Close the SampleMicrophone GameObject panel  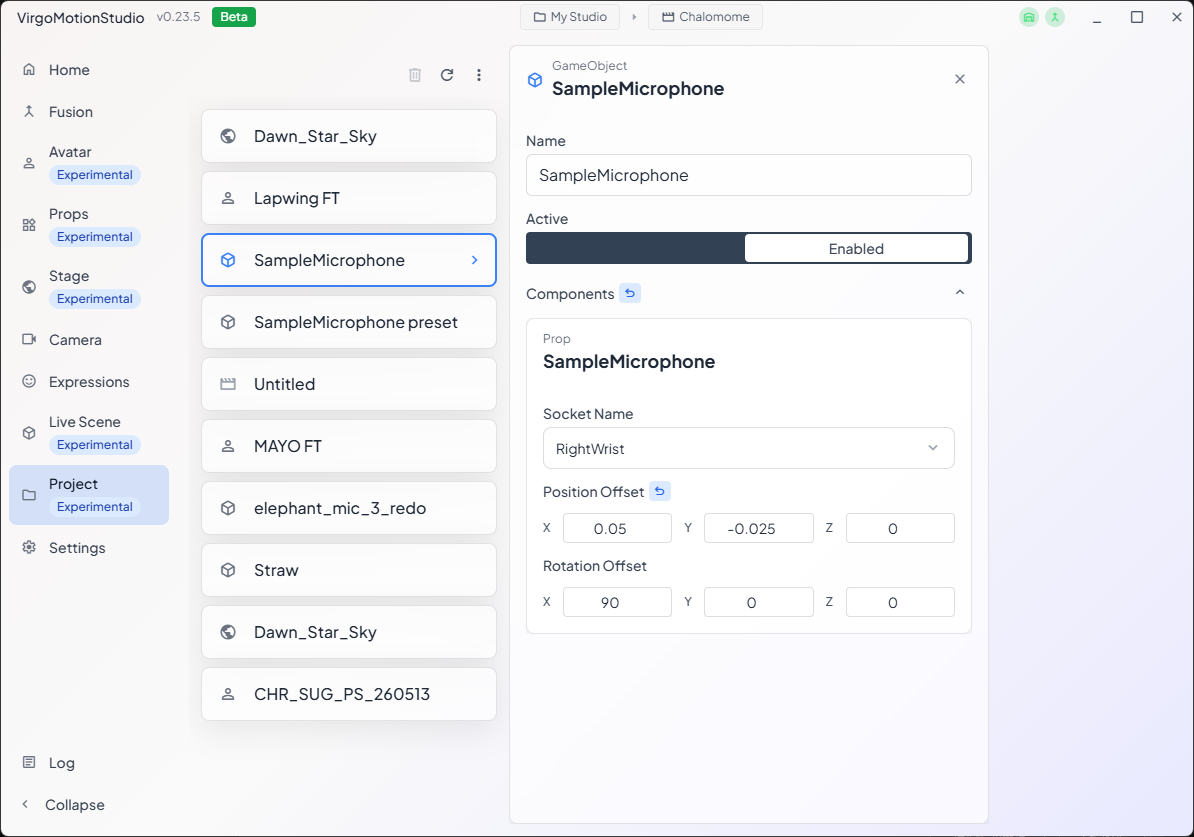959,79
